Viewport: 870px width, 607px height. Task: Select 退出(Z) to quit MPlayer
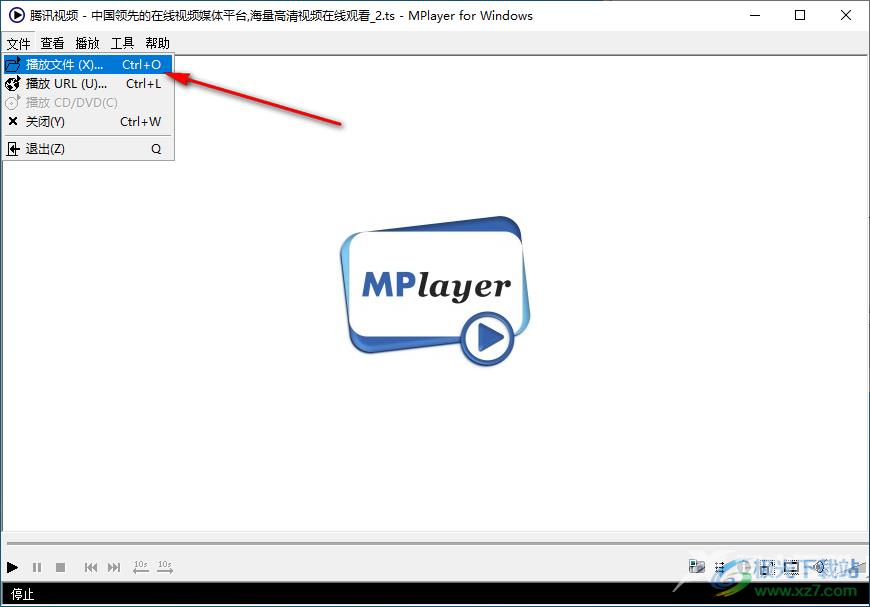coord(88,149)
